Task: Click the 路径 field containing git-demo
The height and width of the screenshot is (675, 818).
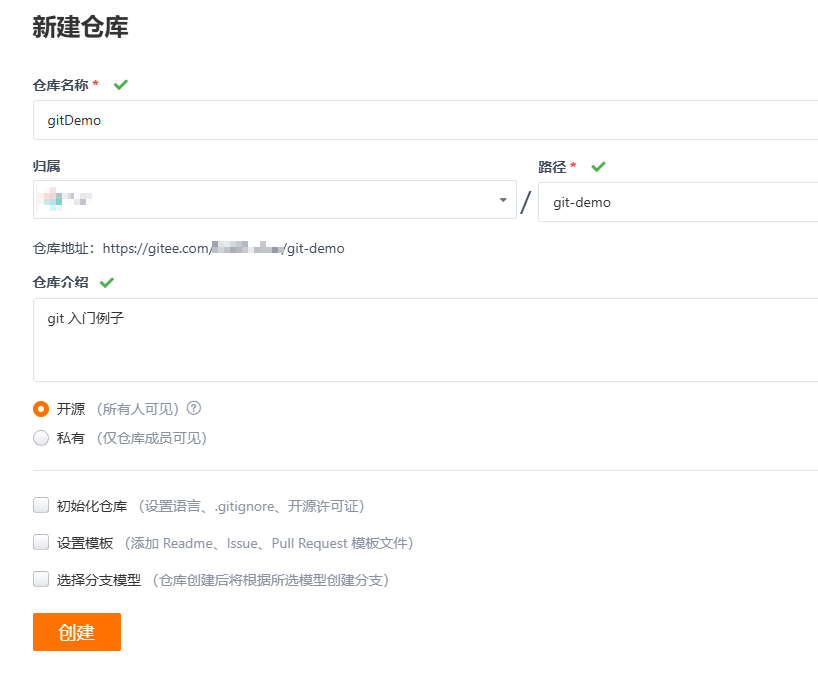Action: pos(678,202)
